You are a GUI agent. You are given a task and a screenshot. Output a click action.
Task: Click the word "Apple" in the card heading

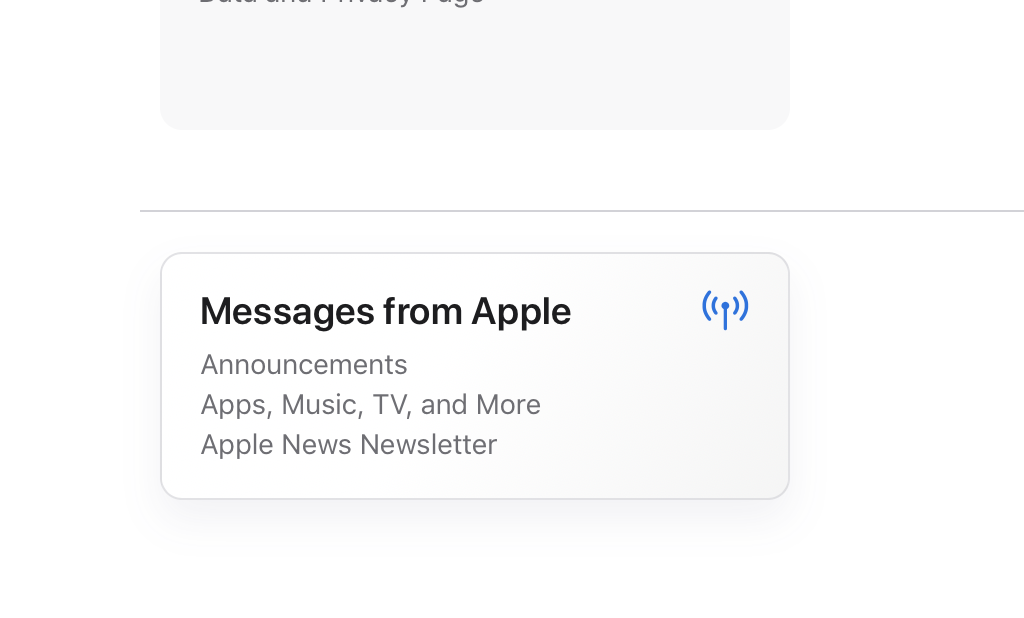(x=521, y=312)
